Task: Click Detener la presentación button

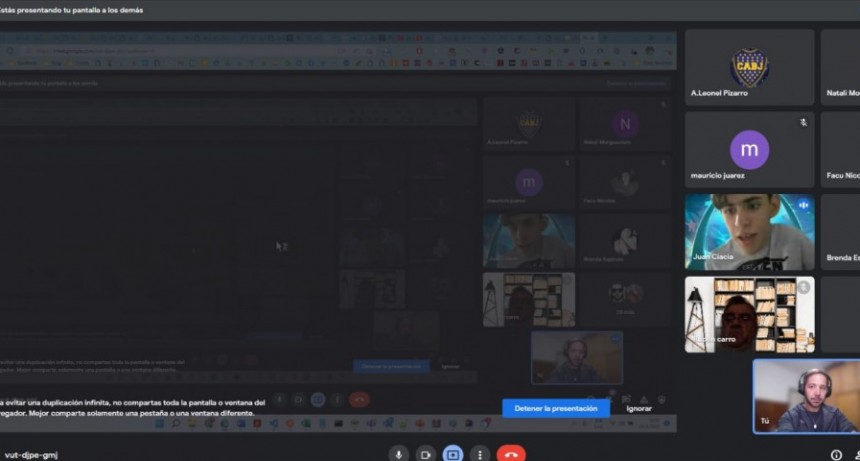Action: [555, 408]
